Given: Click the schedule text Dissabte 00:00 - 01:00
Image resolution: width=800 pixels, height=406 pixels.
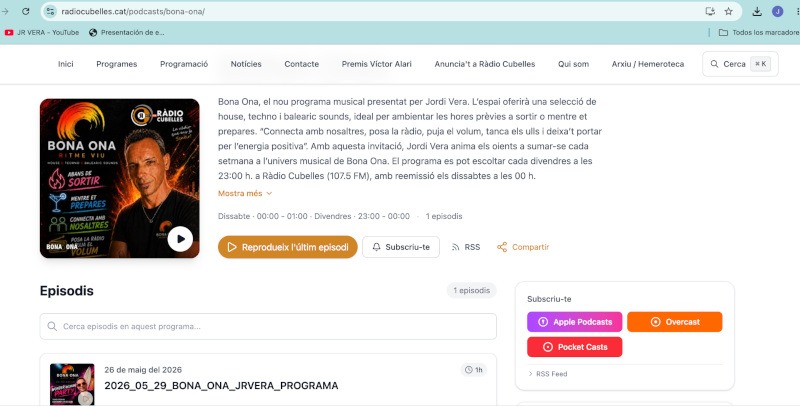Looking at the screenshot, I should click(263, 216).
